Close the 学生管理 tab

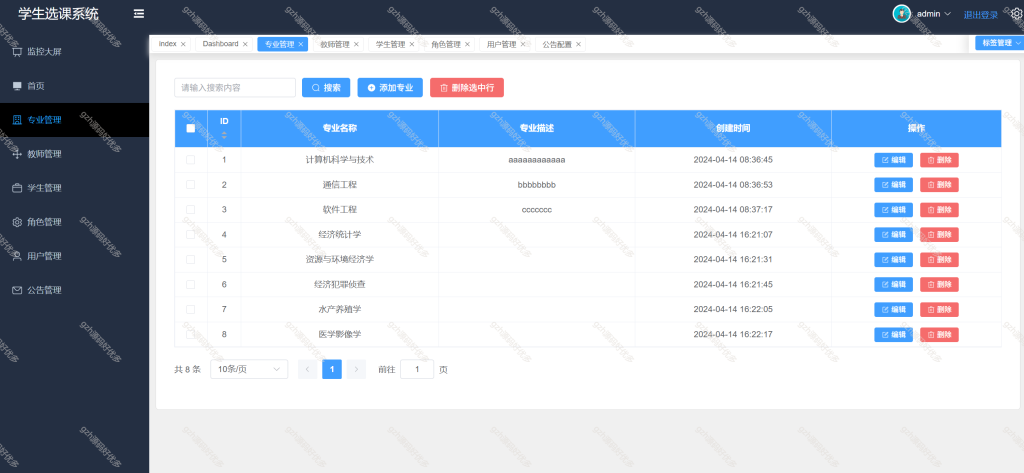pyautogui.click(x=411, y=44)
